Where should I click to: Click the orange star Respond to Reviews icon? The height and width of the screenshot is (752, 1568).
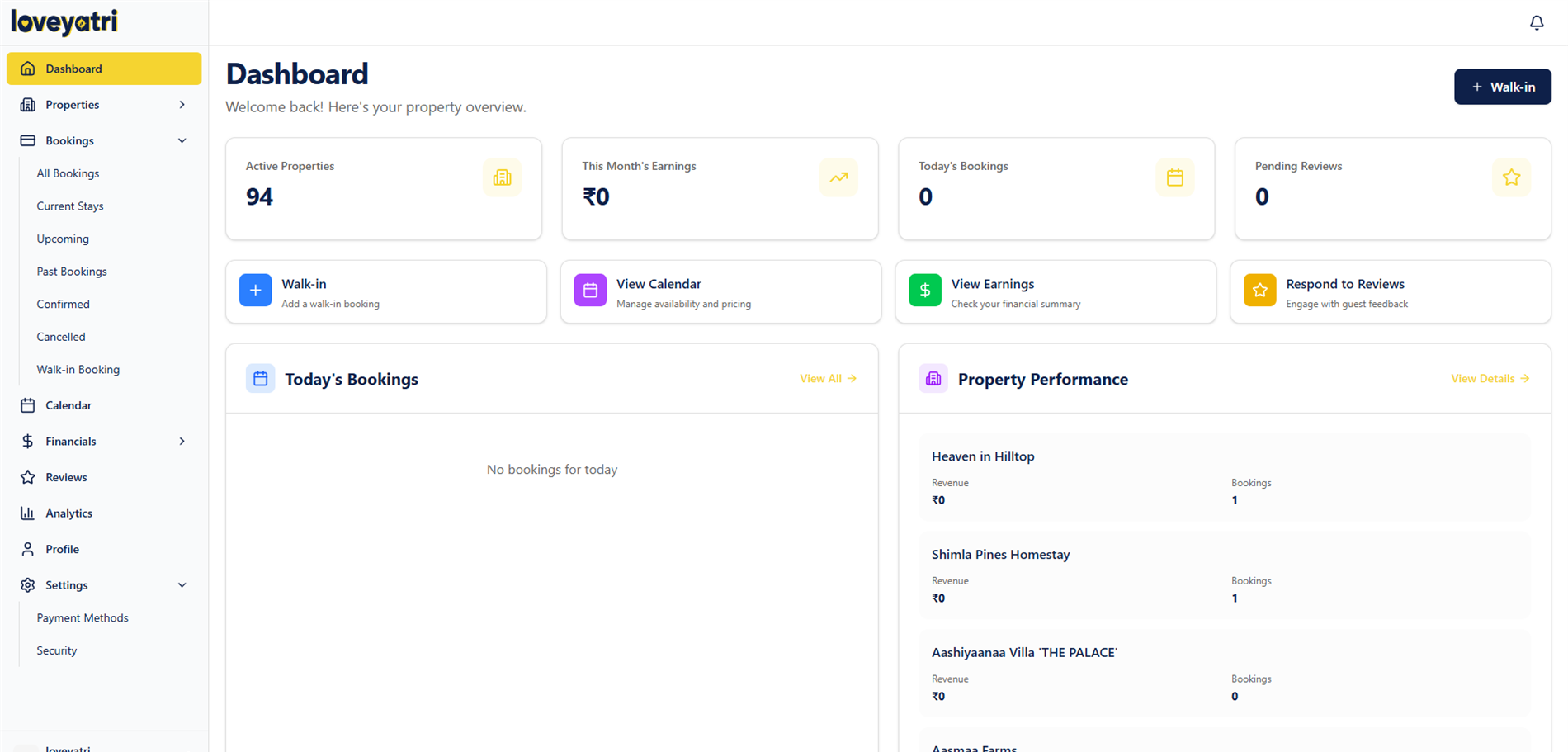1260,291
